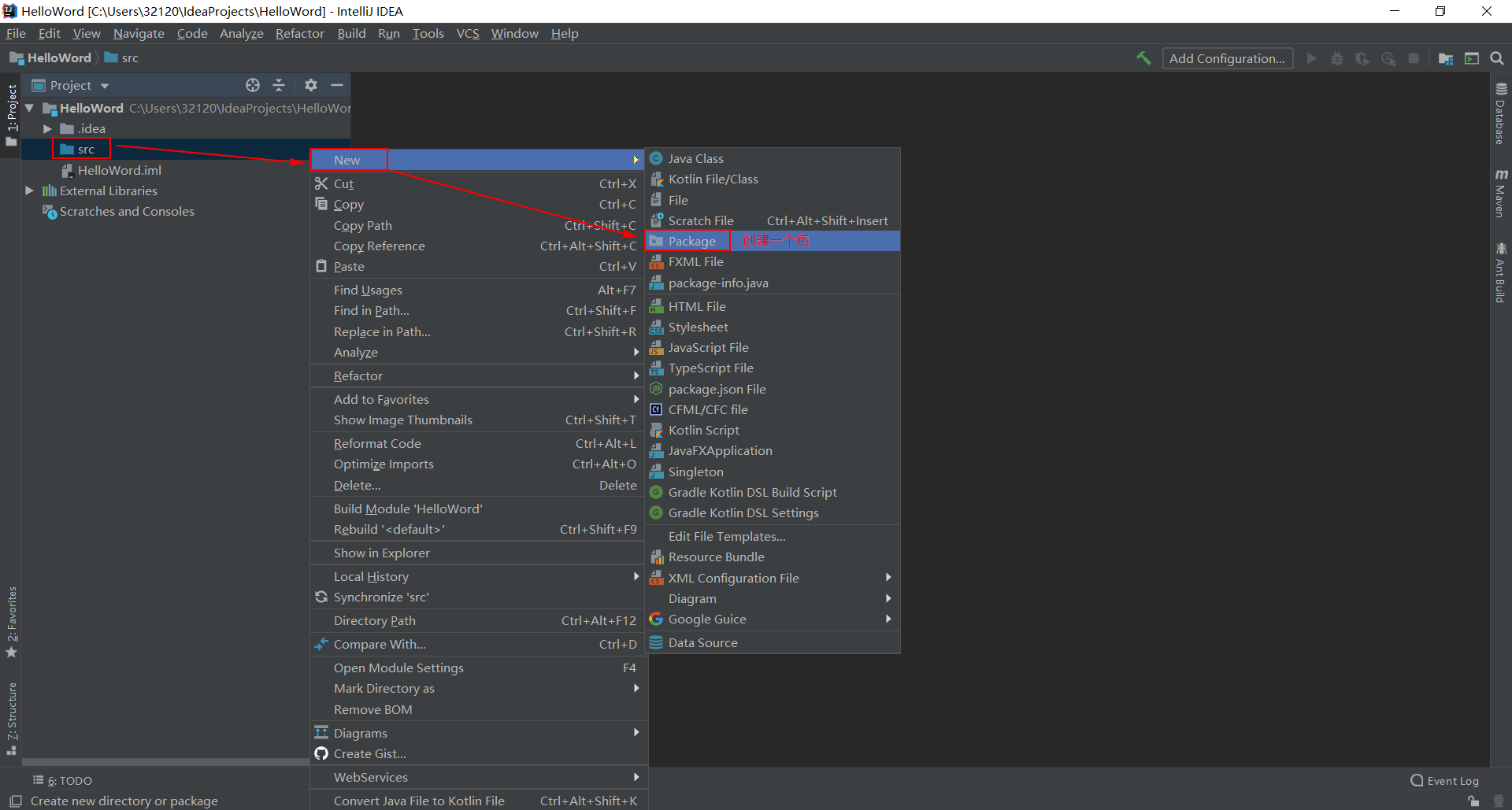Select FXML File entry
Screen dimensions: 1512x810
[773, 261]
